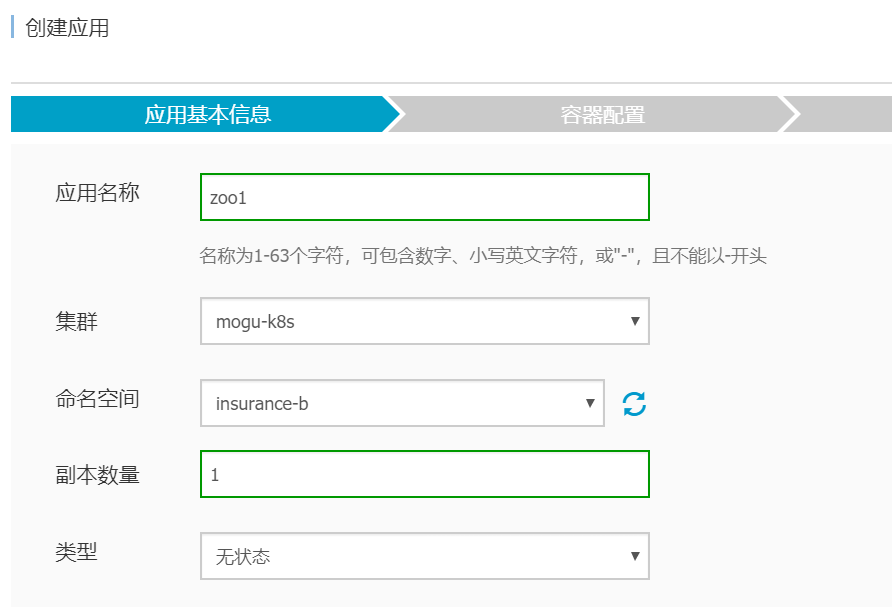Open the 无状态 type dropdown

[424, 553]
